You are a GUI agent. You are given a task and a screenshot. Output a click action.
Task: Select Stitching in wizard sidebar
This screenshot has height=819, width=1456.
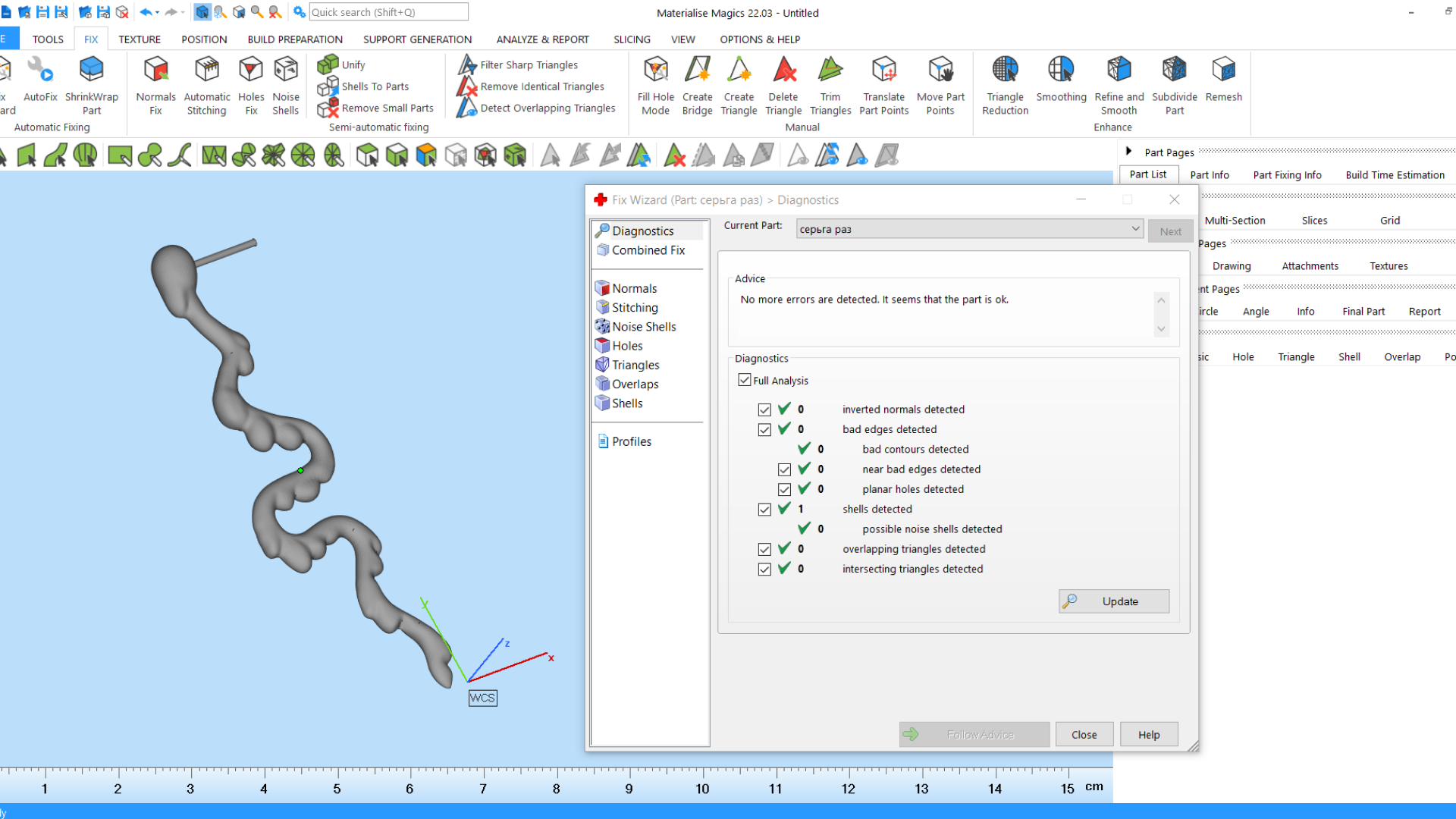tap(626, 307)
